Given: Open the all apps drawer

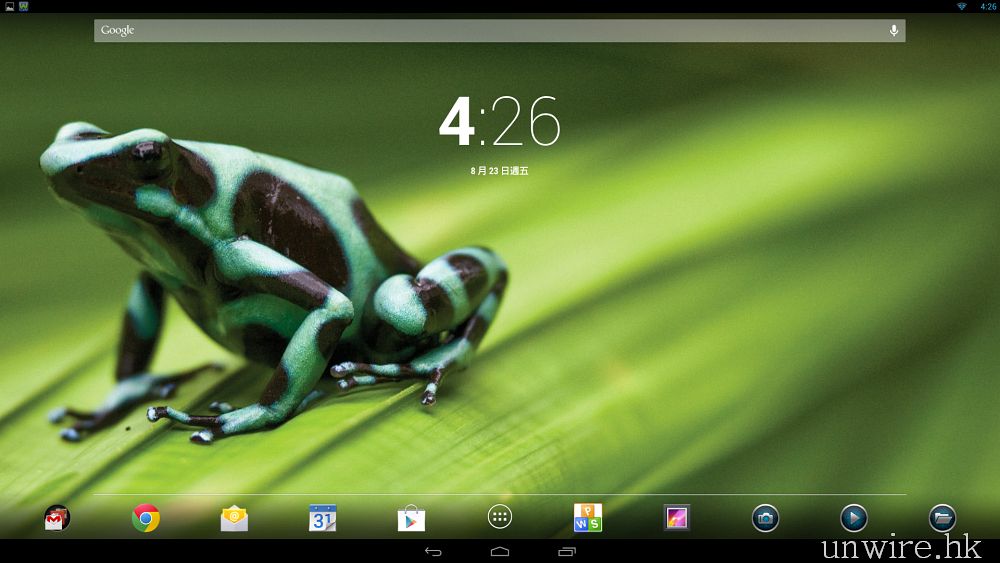Looking at the screenshot, I should [x=500, y=517].
